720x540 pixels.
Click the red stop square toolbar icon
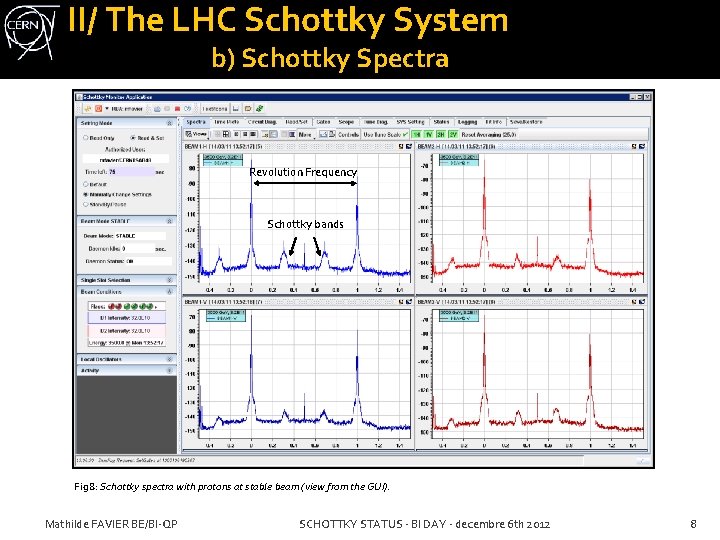(x=177, y=109)
